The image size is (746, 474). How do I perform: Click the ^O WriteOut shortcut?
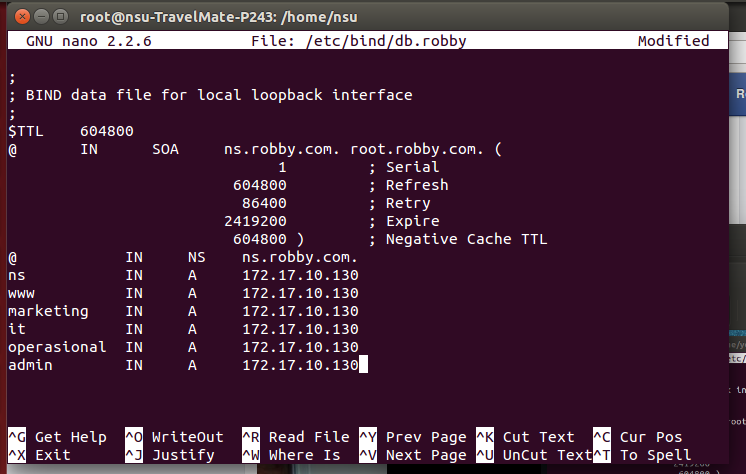(174, 437)
